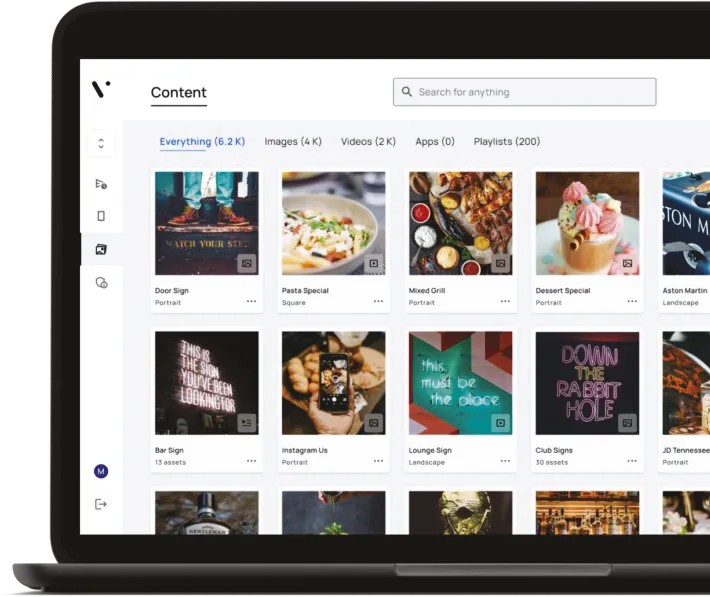Click the app logo in the sidebar

click(101, 90)
